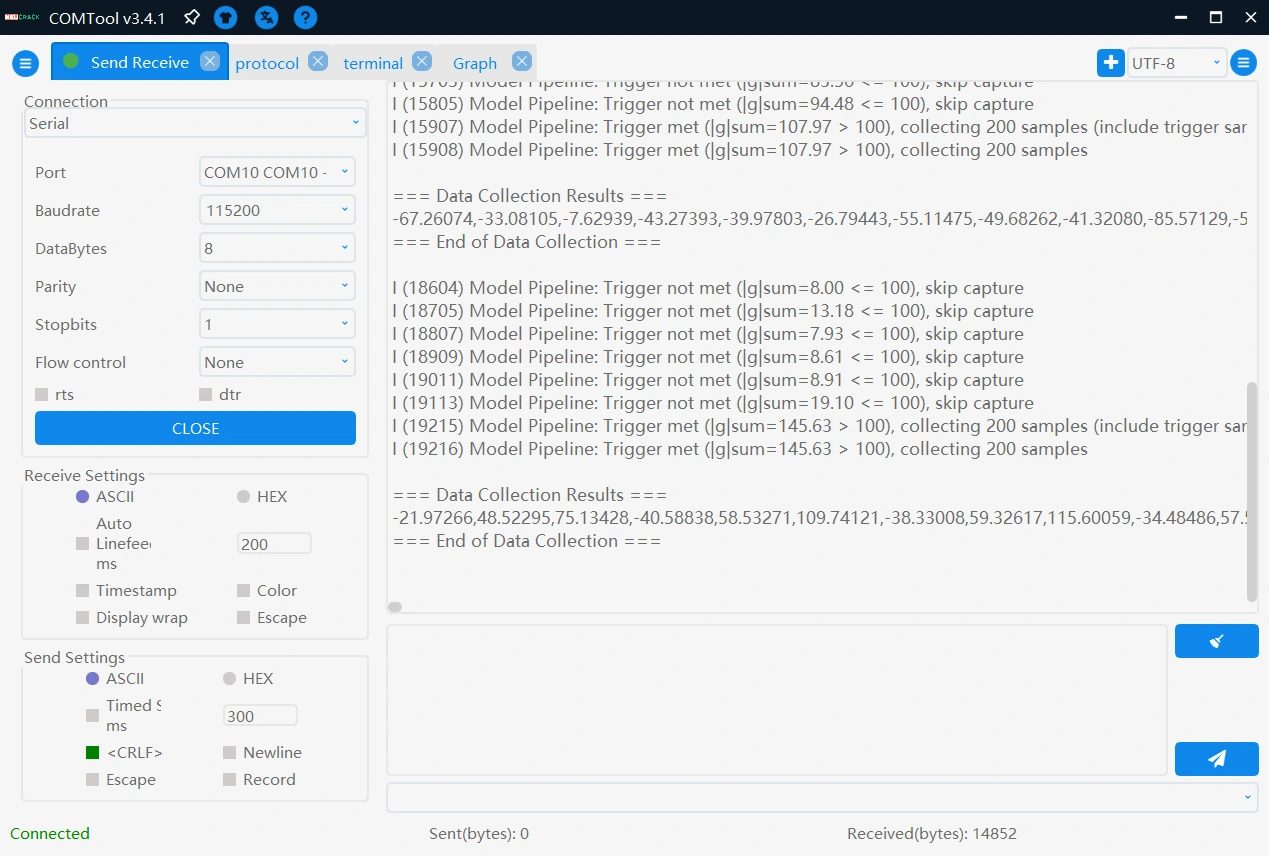Click the language translate icon
This screenshot has width=1269, height=856.
266,17
